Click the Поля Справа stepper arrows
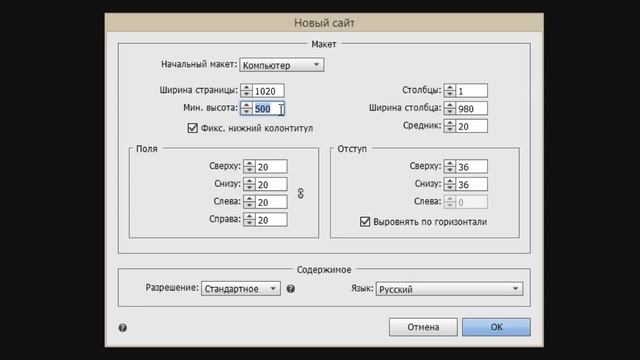The height and width of the screenshot is (360, 640). [x=249, y=220]
